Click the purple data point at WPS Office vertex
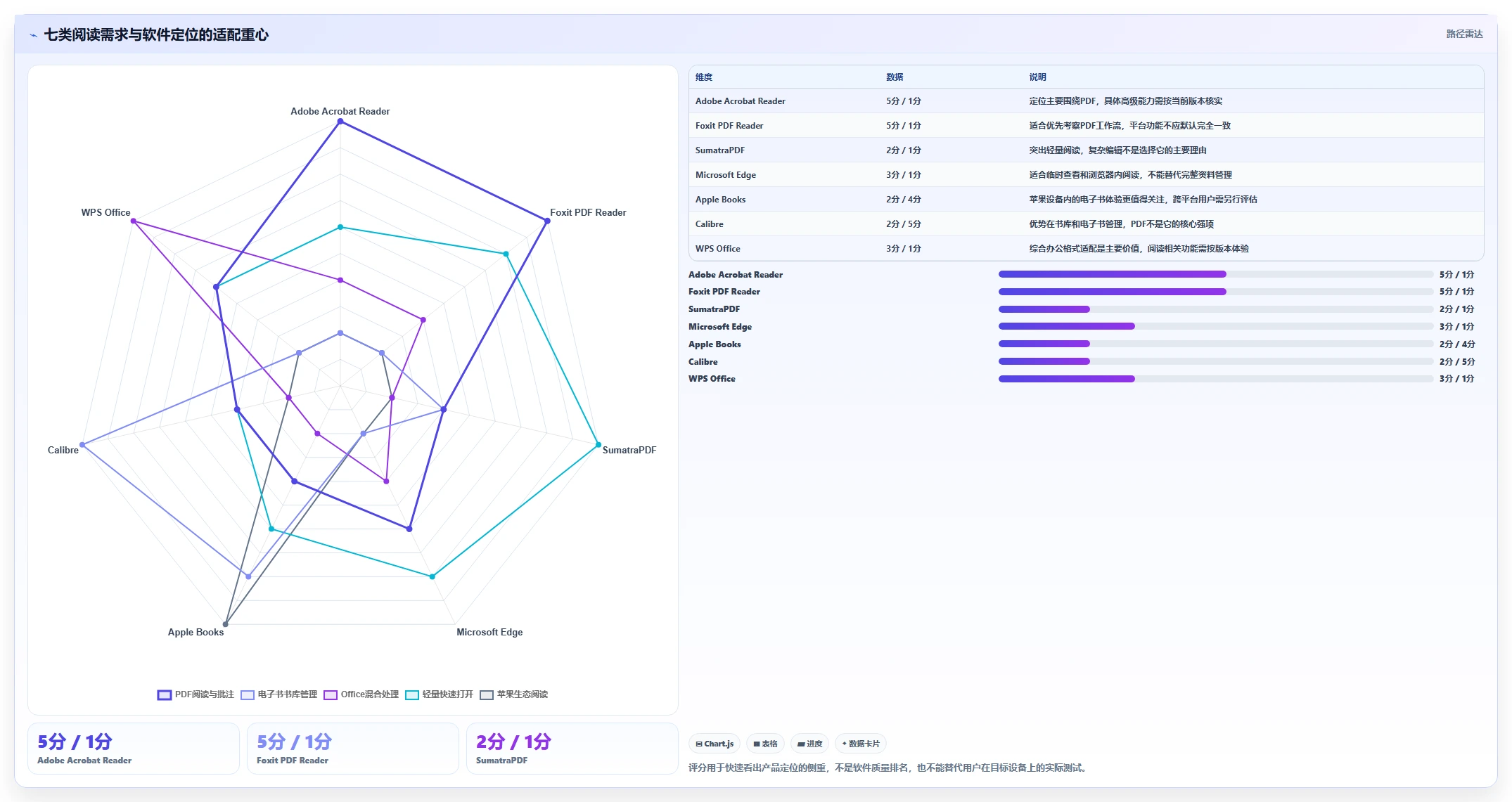Screen dimensions: 1512x802 (134, 221)
